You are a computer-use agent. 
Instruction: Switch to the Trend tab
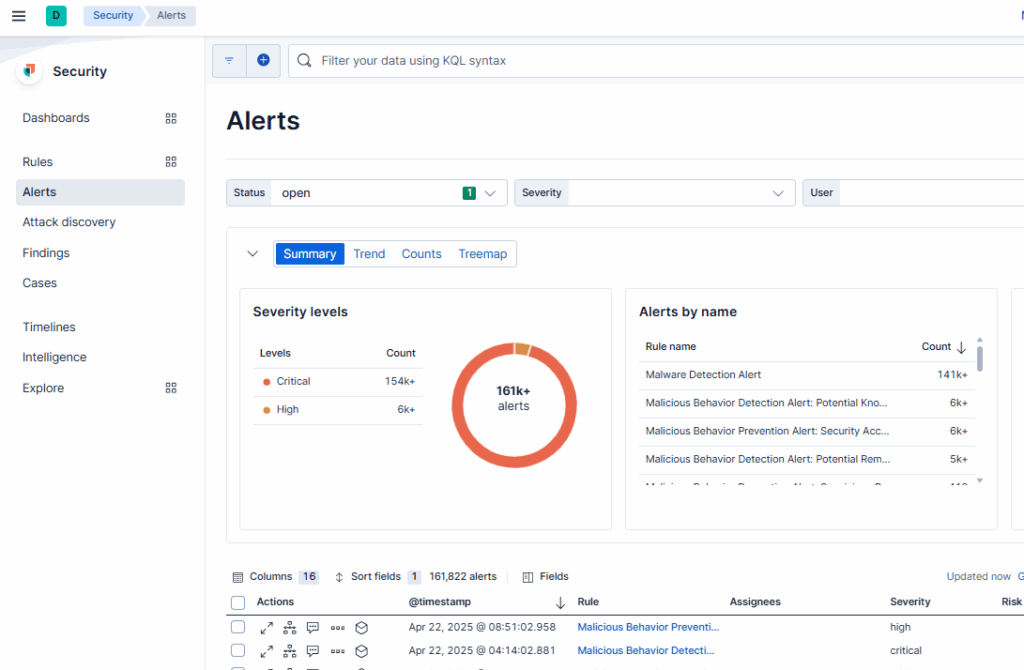tap(369, 254)
